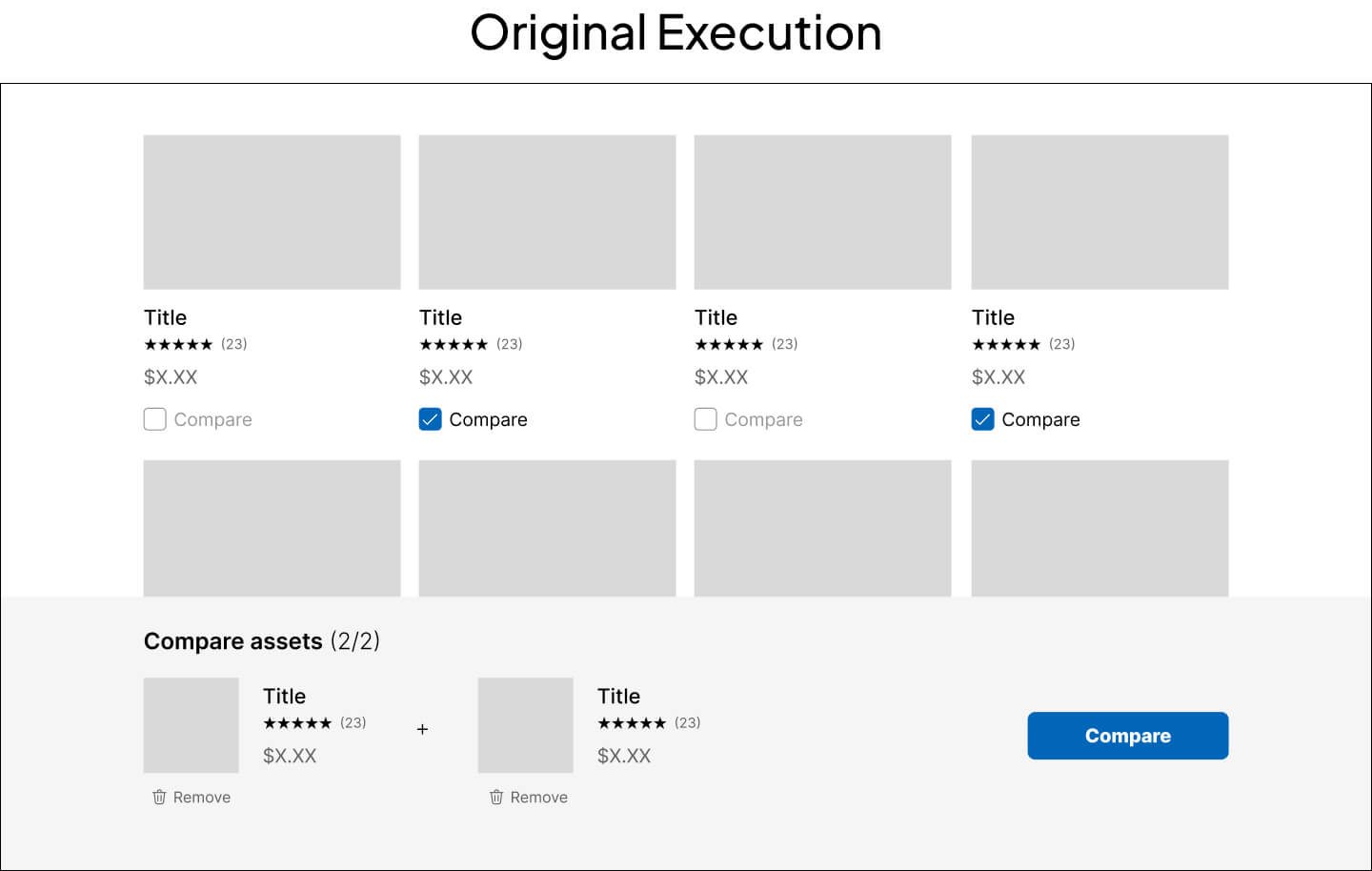Click trash icon for first compare asset
Image resolution: width=1372 pixels, height=871 pixels.
[x=159, y=797]
